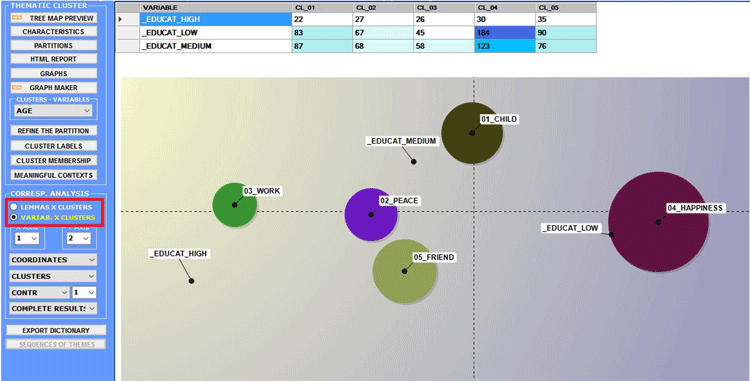Click the CL_02 column header
The width and height of the screenshot is (750, 381).
click(383, 8)
